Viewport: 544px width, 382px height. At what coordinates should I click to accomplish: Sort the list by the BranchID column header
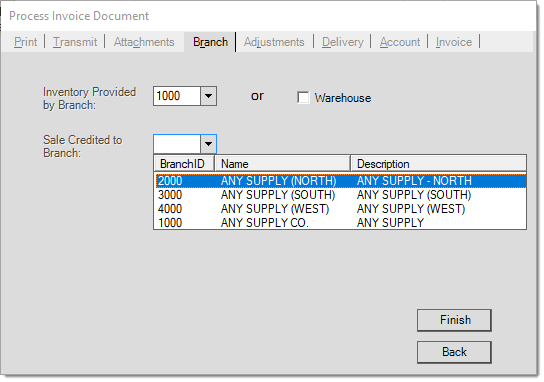coord(184,164)
